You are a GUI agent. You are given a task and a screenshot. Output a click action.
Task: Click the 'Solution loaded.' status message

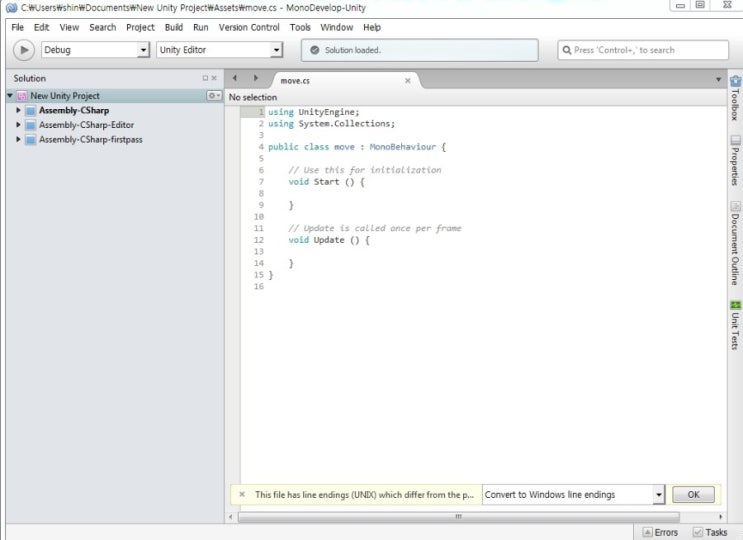tap(353, 50)
